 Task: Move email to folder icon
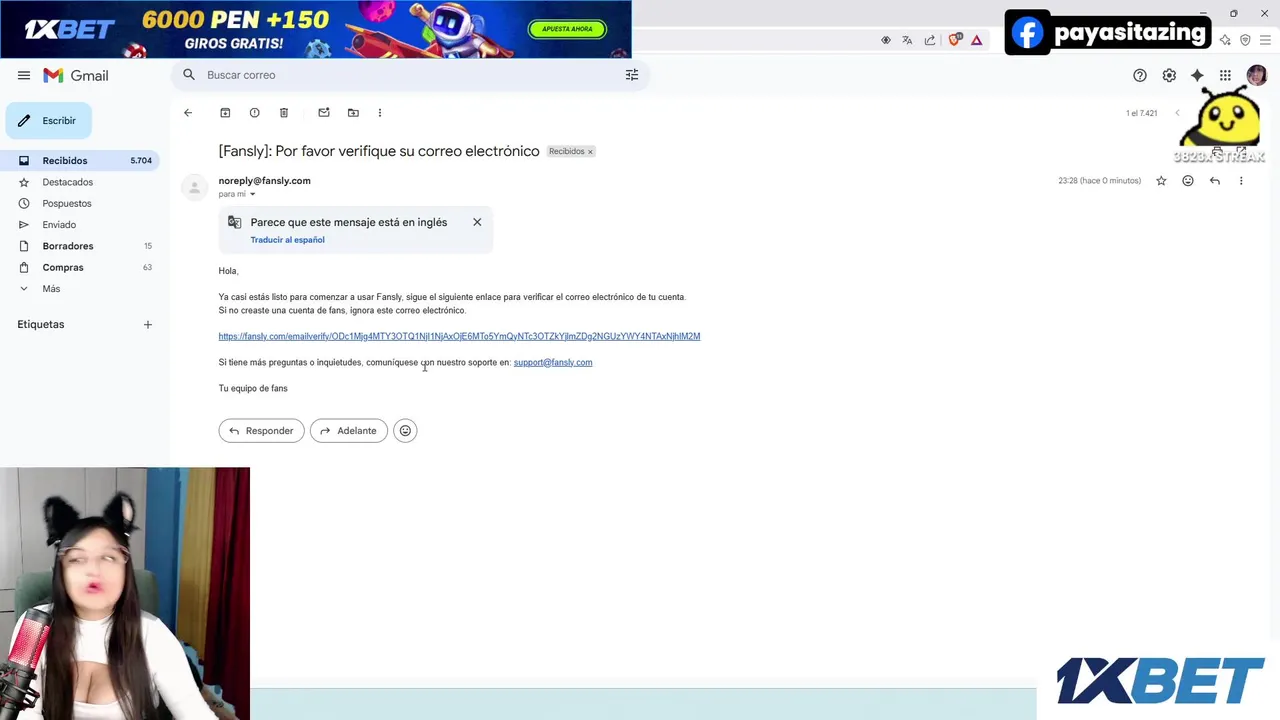pos(353,113)
